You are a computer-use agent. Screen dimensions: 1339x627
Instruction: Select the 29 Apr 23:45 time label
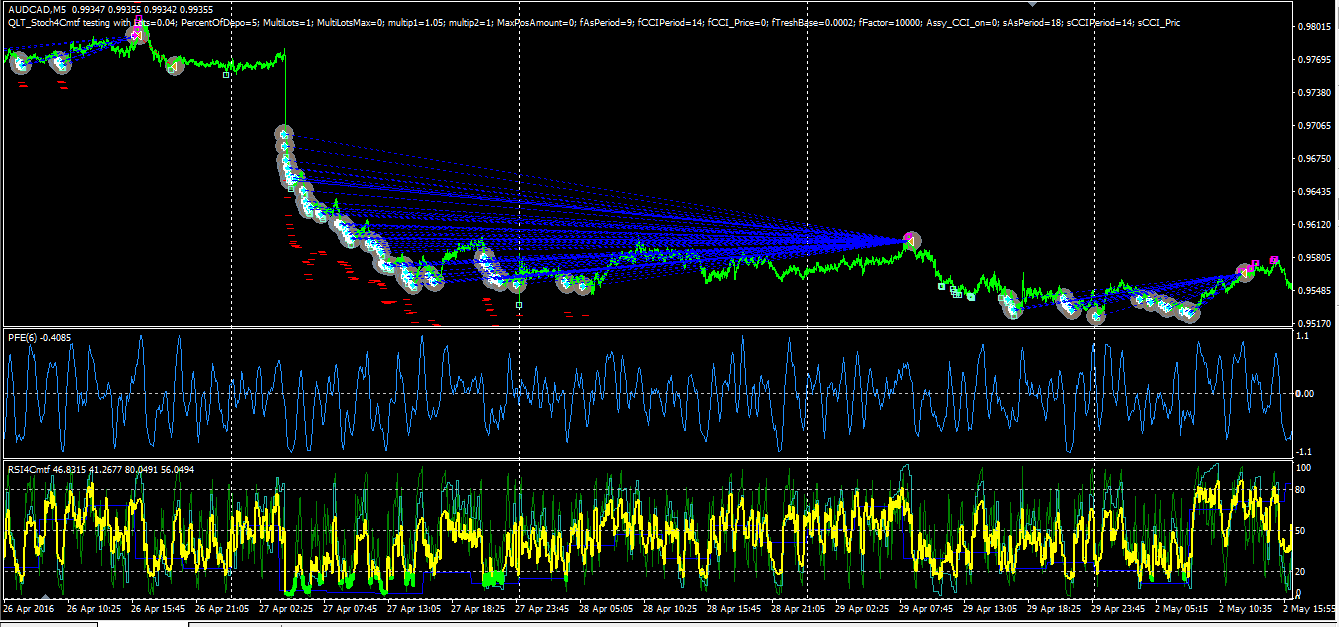point(1118,608)
